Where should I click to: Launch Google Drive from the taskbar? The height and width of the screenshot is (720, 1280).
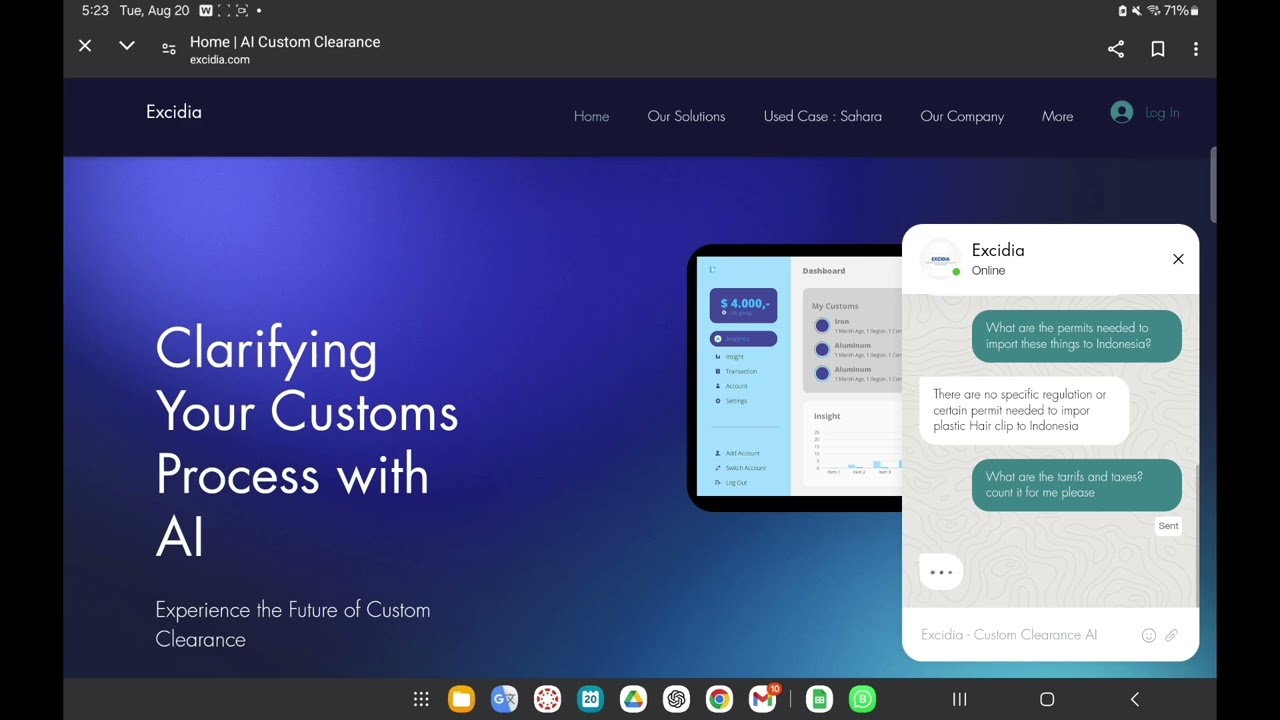click(633, 700)
